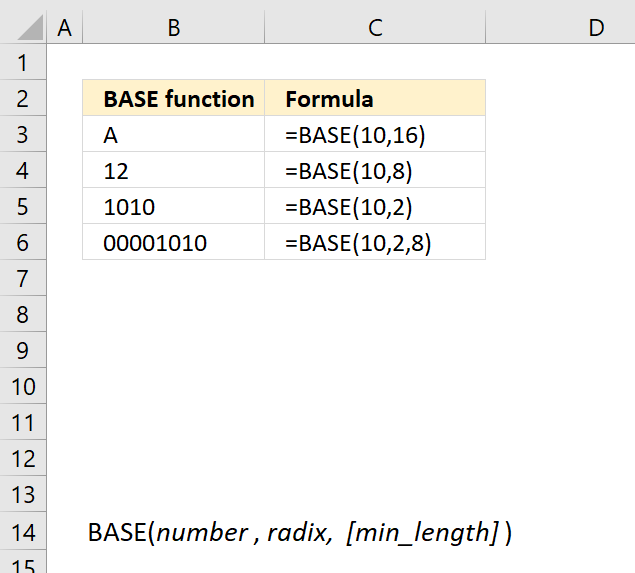Screen dimensions: 635x573
Task: Click the BASE(number, radix, [min_length]) syntax text
Action: point(300,532)
